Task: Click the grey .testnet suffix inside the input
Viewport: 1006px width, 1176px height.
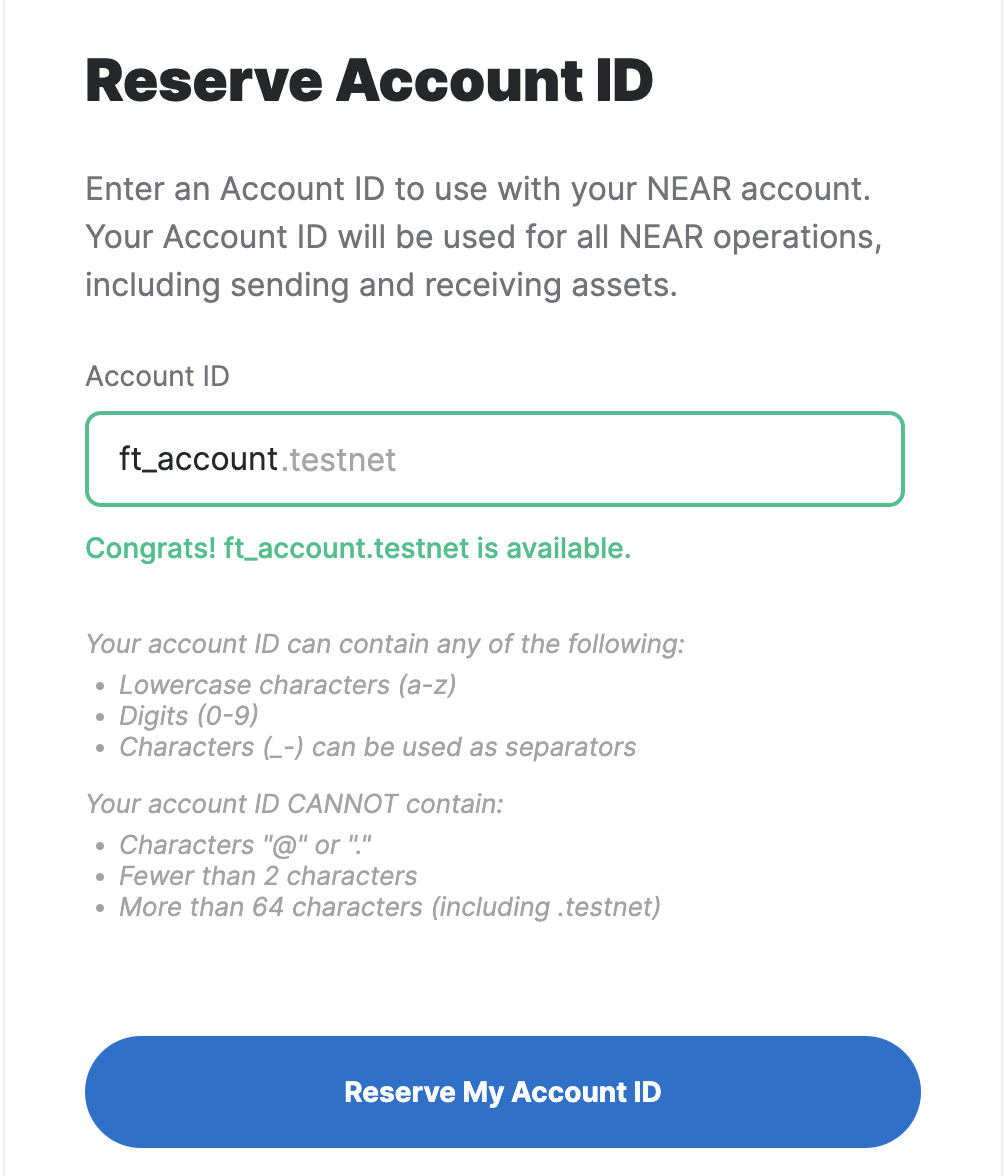Action: [338, 460]
